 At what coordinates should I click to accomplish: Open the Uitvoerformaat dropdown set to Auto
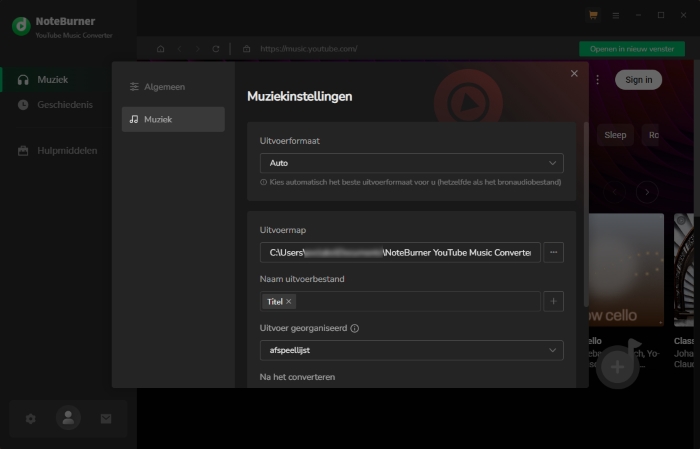click(412, 163)
